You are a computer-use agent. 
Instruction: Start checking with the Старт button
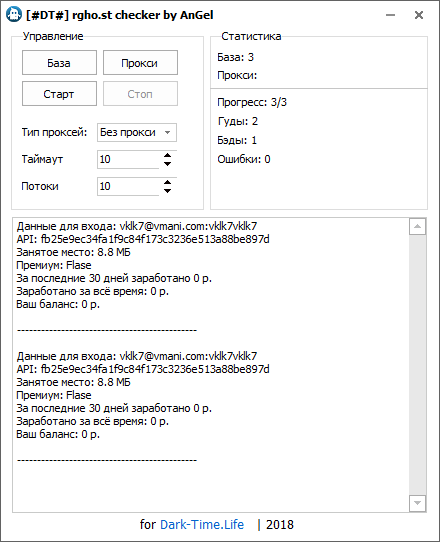coord(59,94)
